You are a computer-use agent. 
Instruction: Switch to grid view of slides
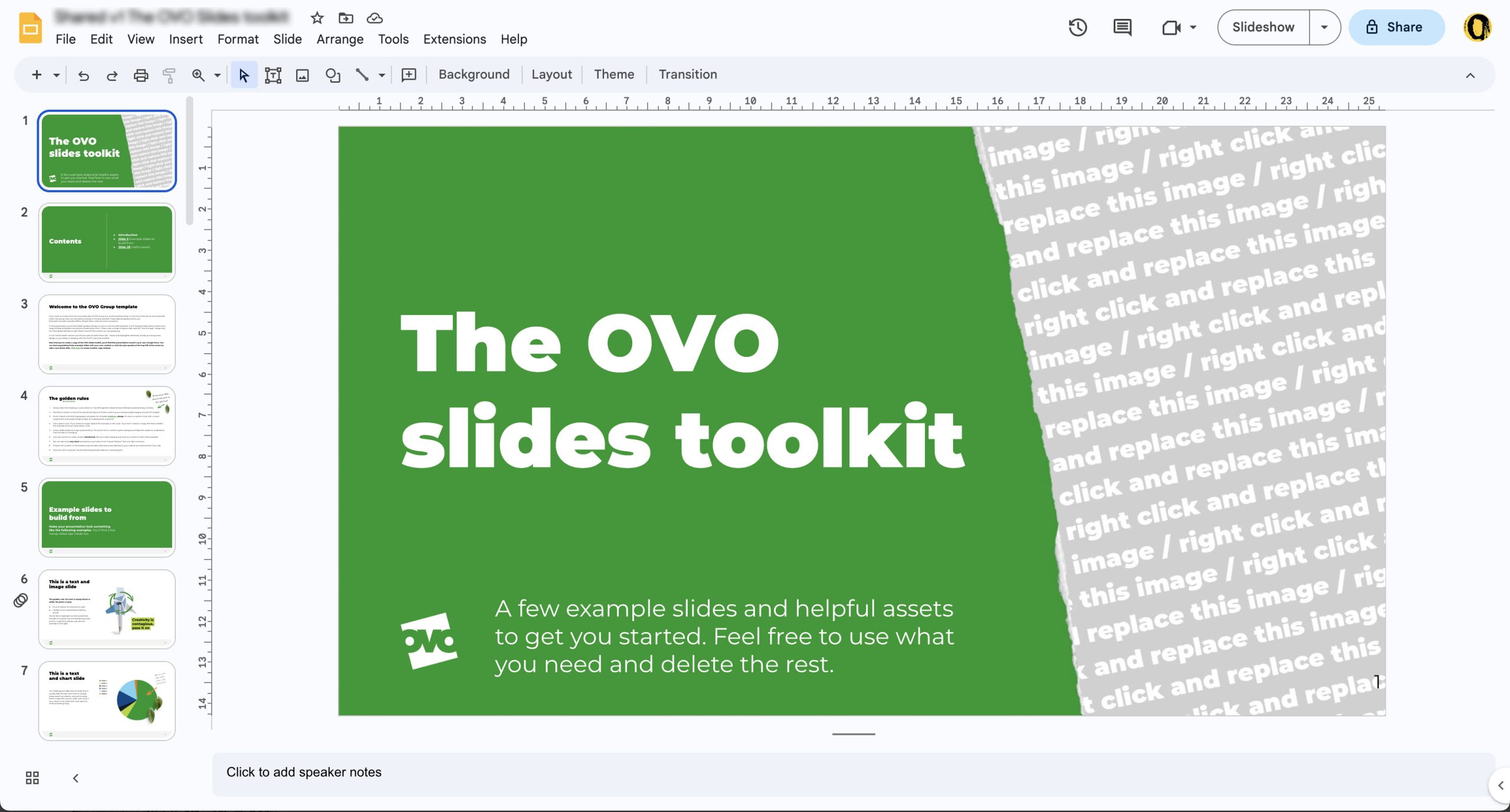click(x=32, y=778)
